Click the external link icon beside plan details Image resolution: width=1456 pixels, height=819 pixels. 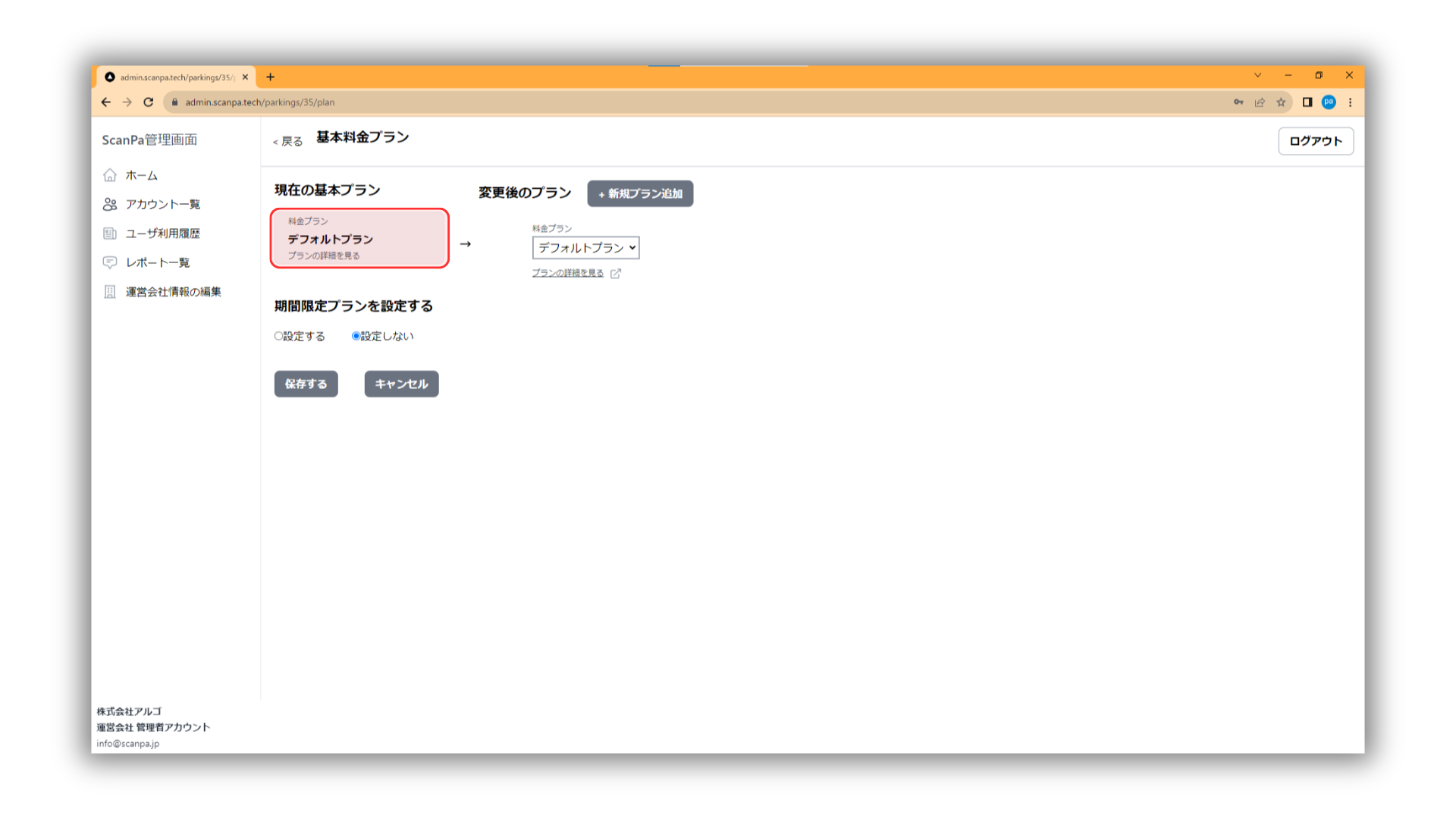(x=616, y=274)
